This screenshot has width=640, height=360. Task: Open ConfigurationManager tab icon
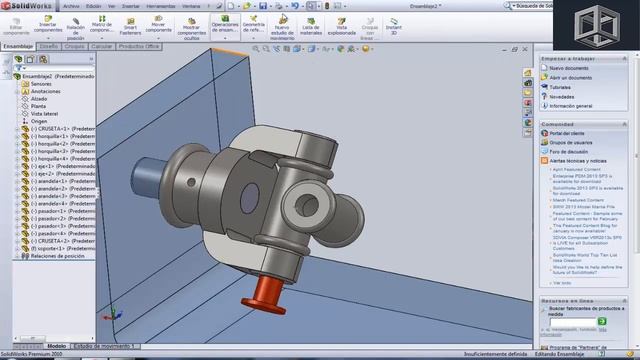click(43, 59)
